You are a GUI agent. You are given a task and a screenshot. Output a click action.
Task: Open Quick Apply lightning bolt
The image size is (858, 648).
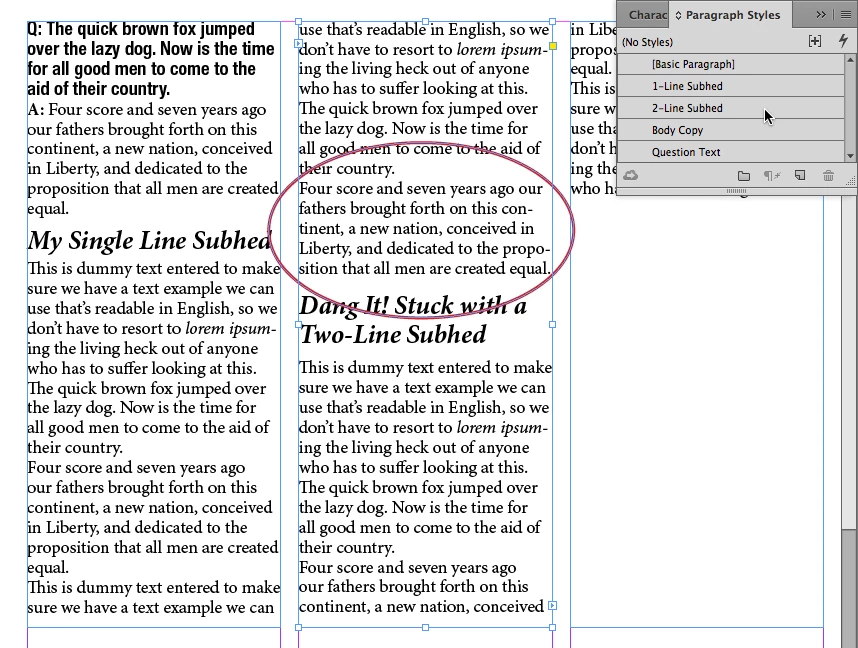click(x=843, y=41)
